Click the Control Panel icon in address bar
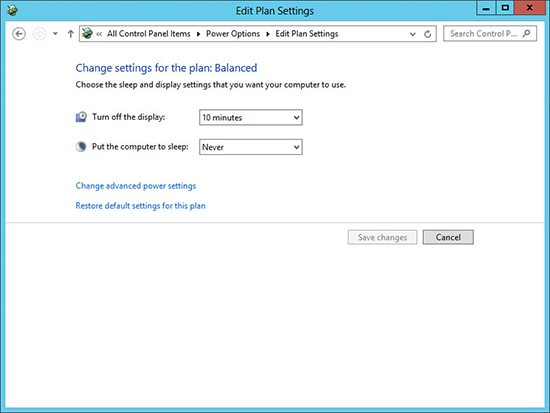The image size is (550, 413). click(x=87, y=34)
